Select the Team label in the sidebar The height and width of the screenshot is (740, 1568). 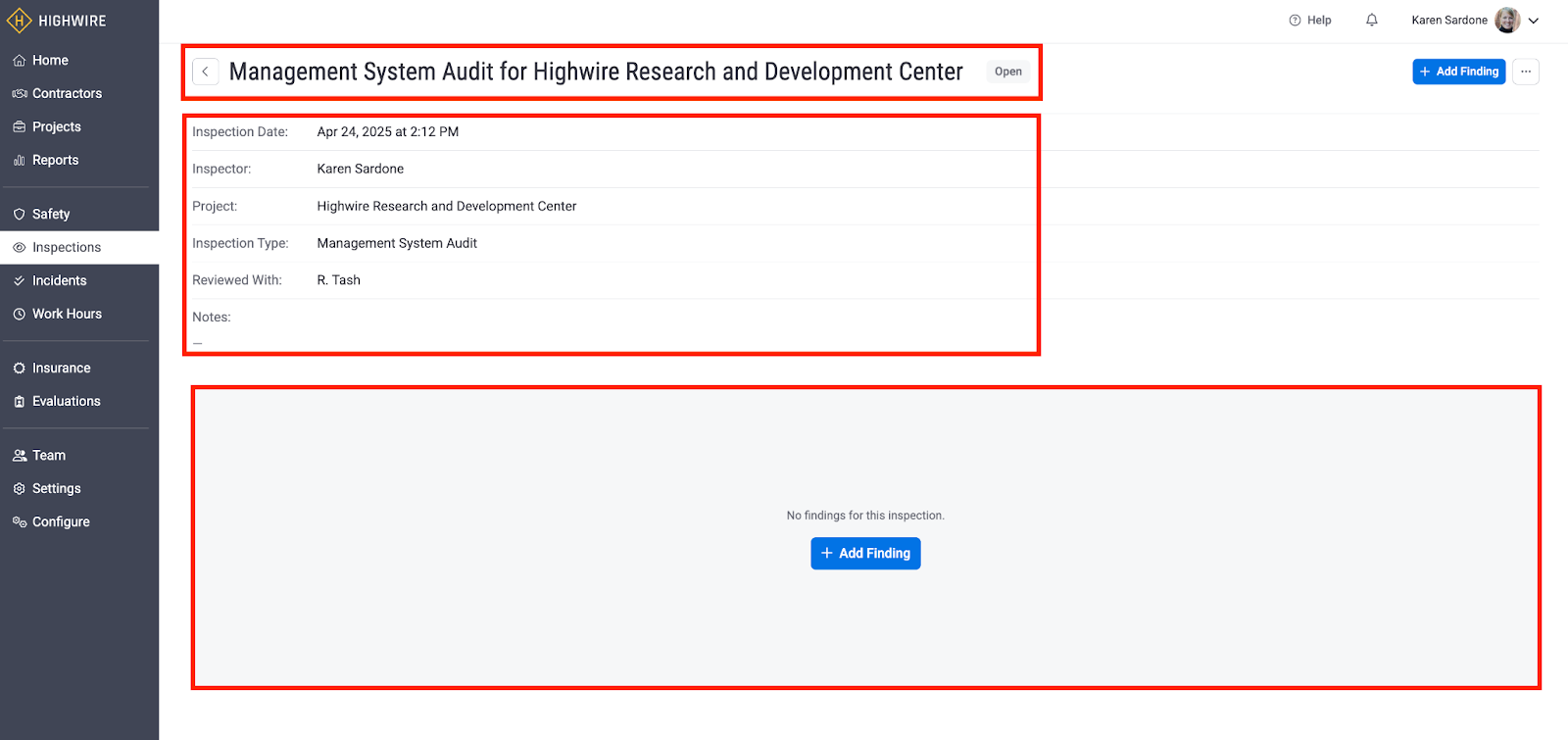[x=49, y=456]
